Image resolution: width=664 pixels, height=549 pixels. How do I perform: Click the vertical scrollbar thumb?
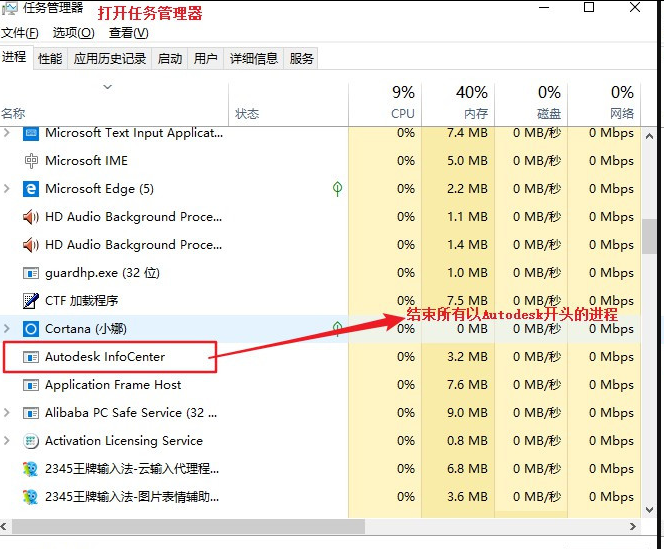click(x=649, y=236)
